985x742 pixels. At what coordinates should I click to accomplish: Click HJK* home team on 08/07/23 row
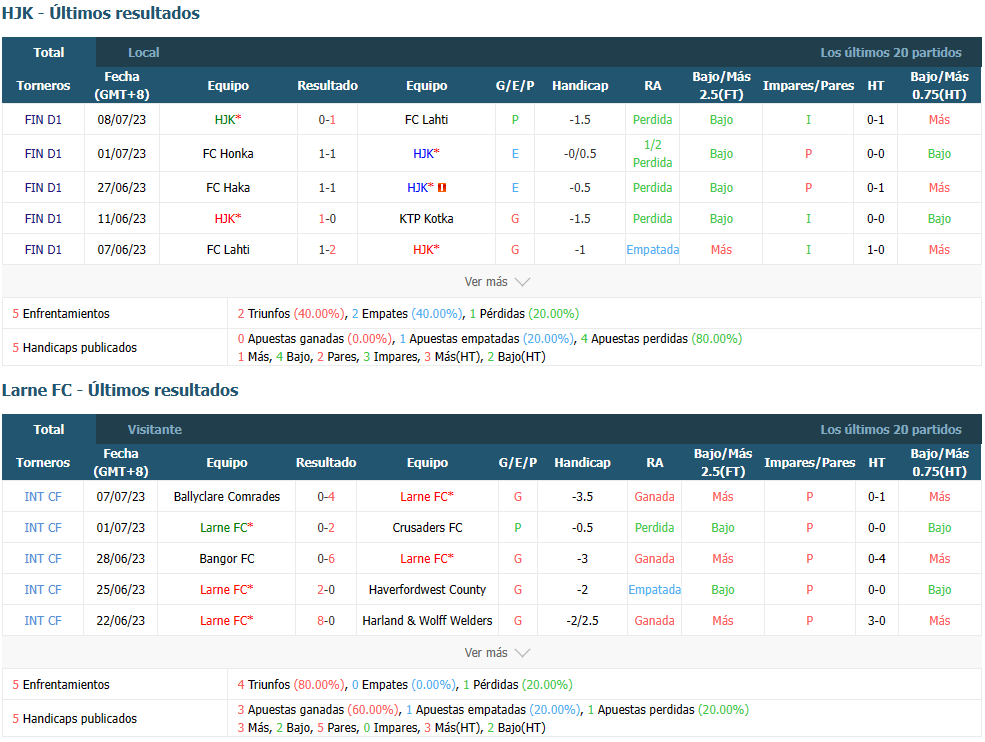(x=228, y=120)
